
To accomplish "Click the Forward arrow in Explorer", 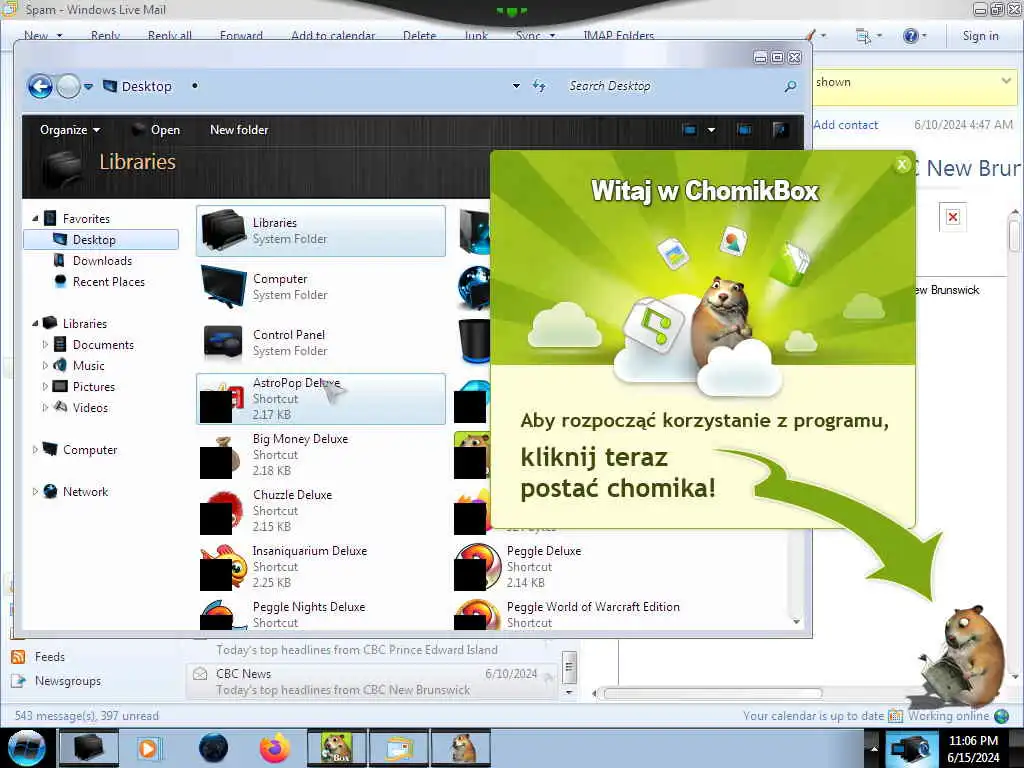I will pos(68,86).
